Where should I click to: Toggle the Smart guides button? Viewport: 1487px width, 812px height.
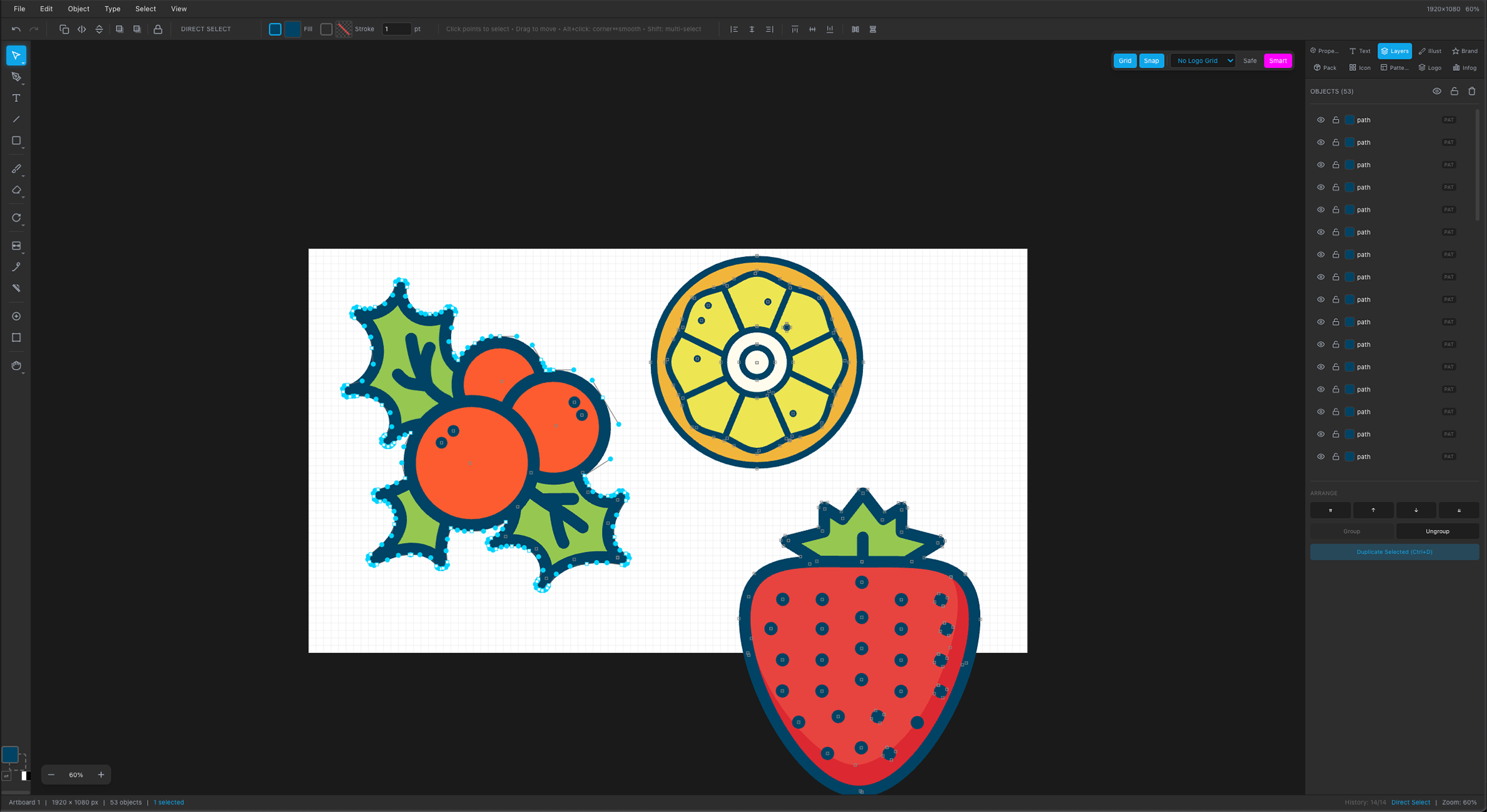[x=1277, y=61]
